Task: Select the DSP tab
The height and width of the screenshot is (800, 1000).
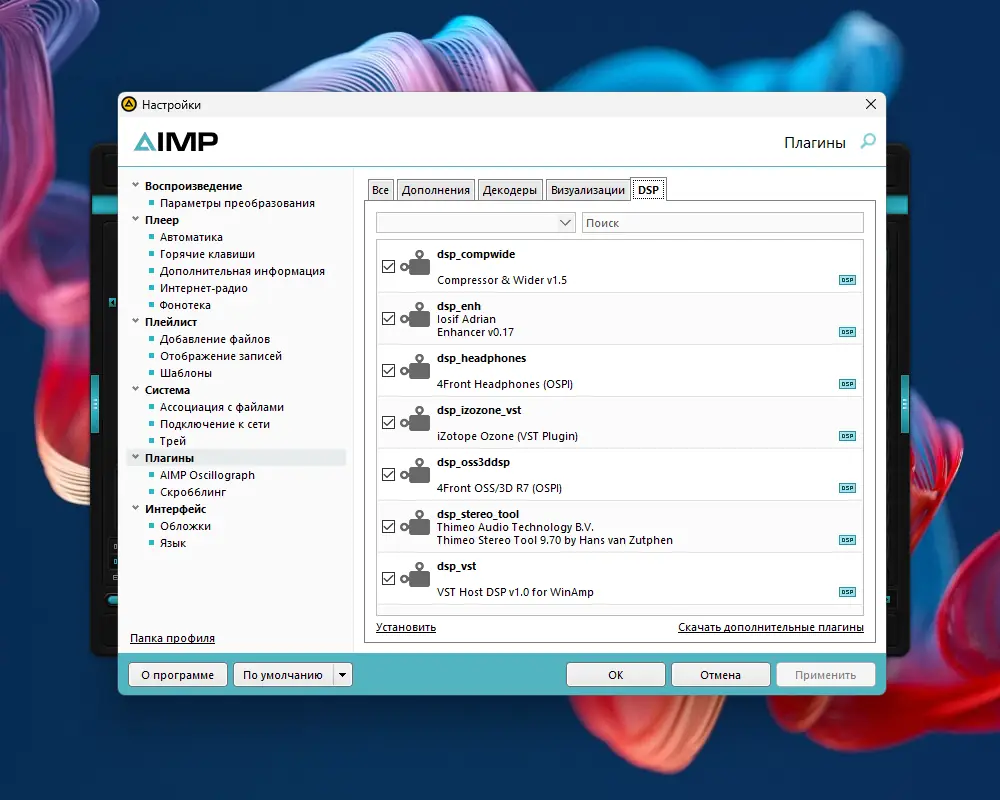Action: pos(649,189)
